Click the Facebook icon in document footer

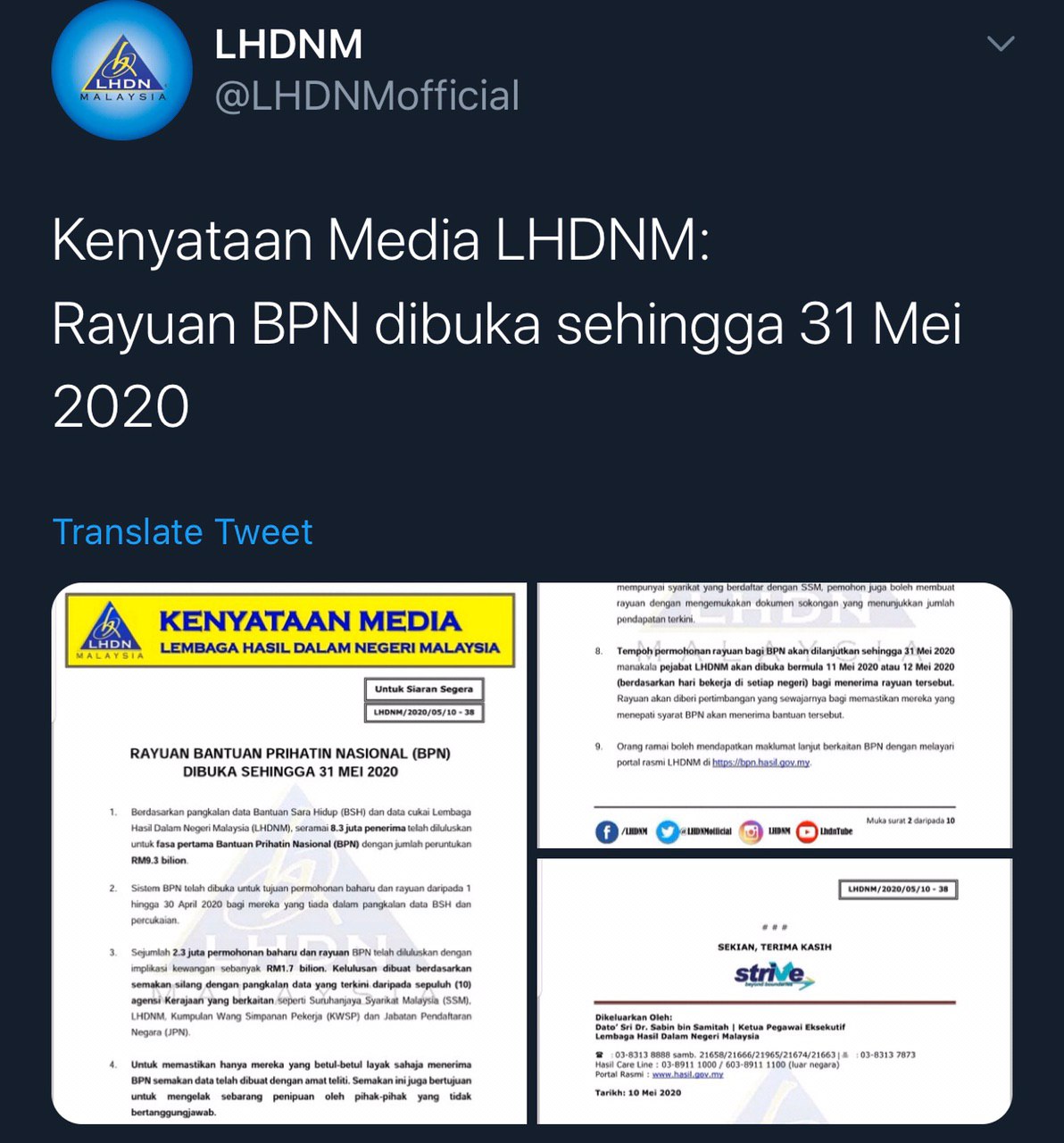click(606, 832)
